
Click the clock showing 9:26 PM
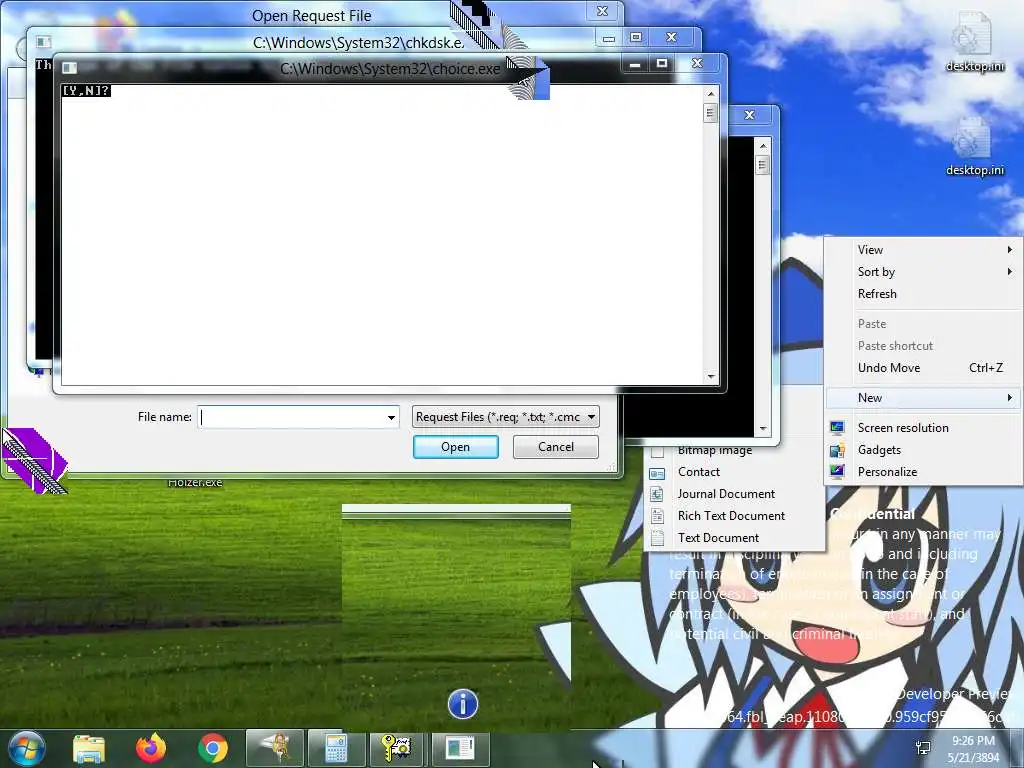coord(973,741)
